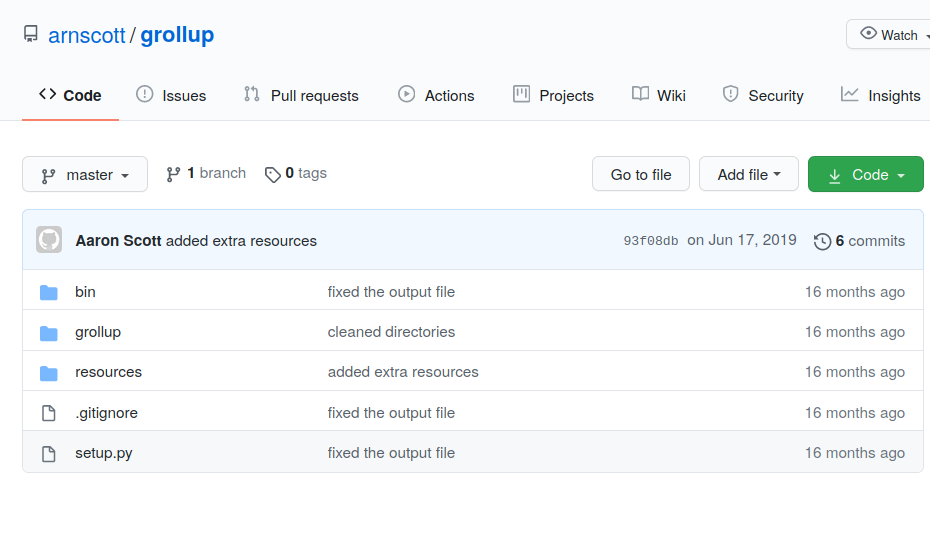Open the Pull requests tab
The height and width of the screenshot is (540, 930).
pyautogui.click(x=301, y=96)
